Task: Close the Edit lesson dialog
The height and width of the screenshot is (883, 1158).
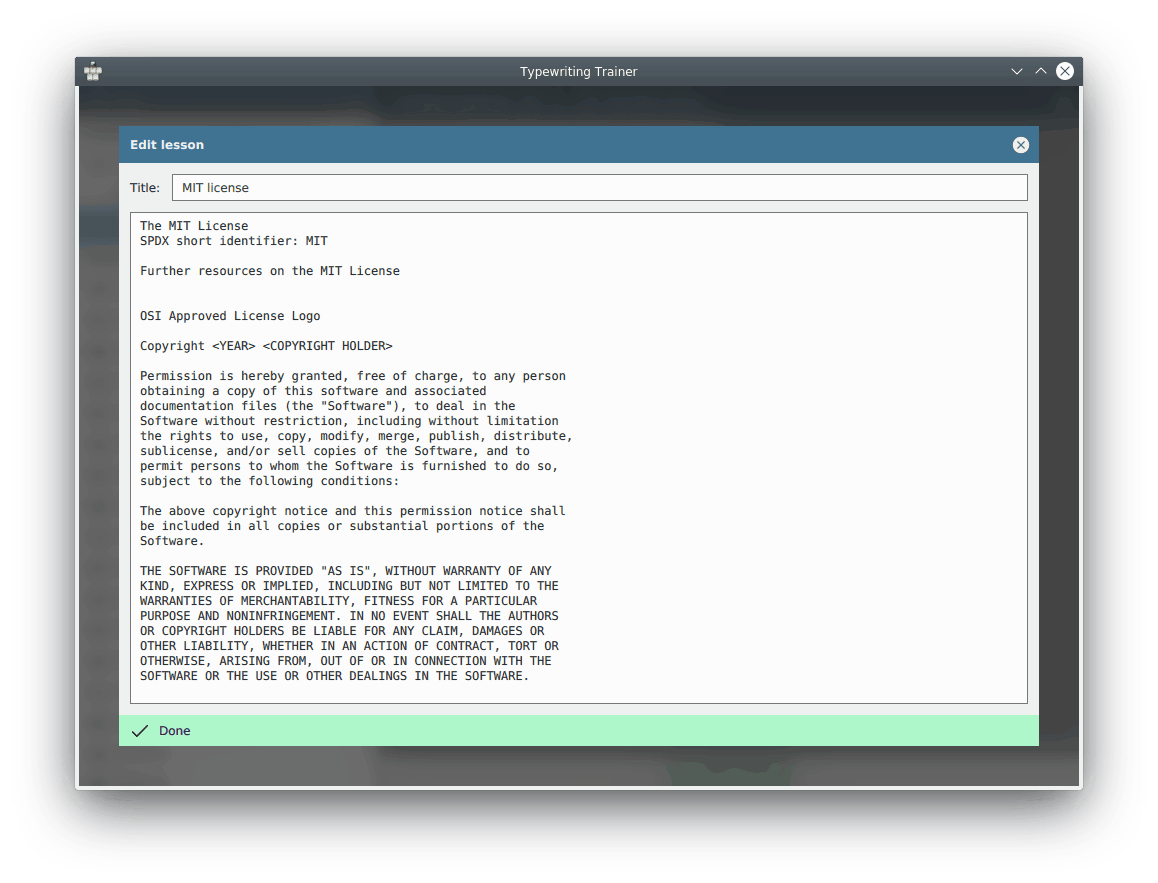Action: click(1021, 145)
